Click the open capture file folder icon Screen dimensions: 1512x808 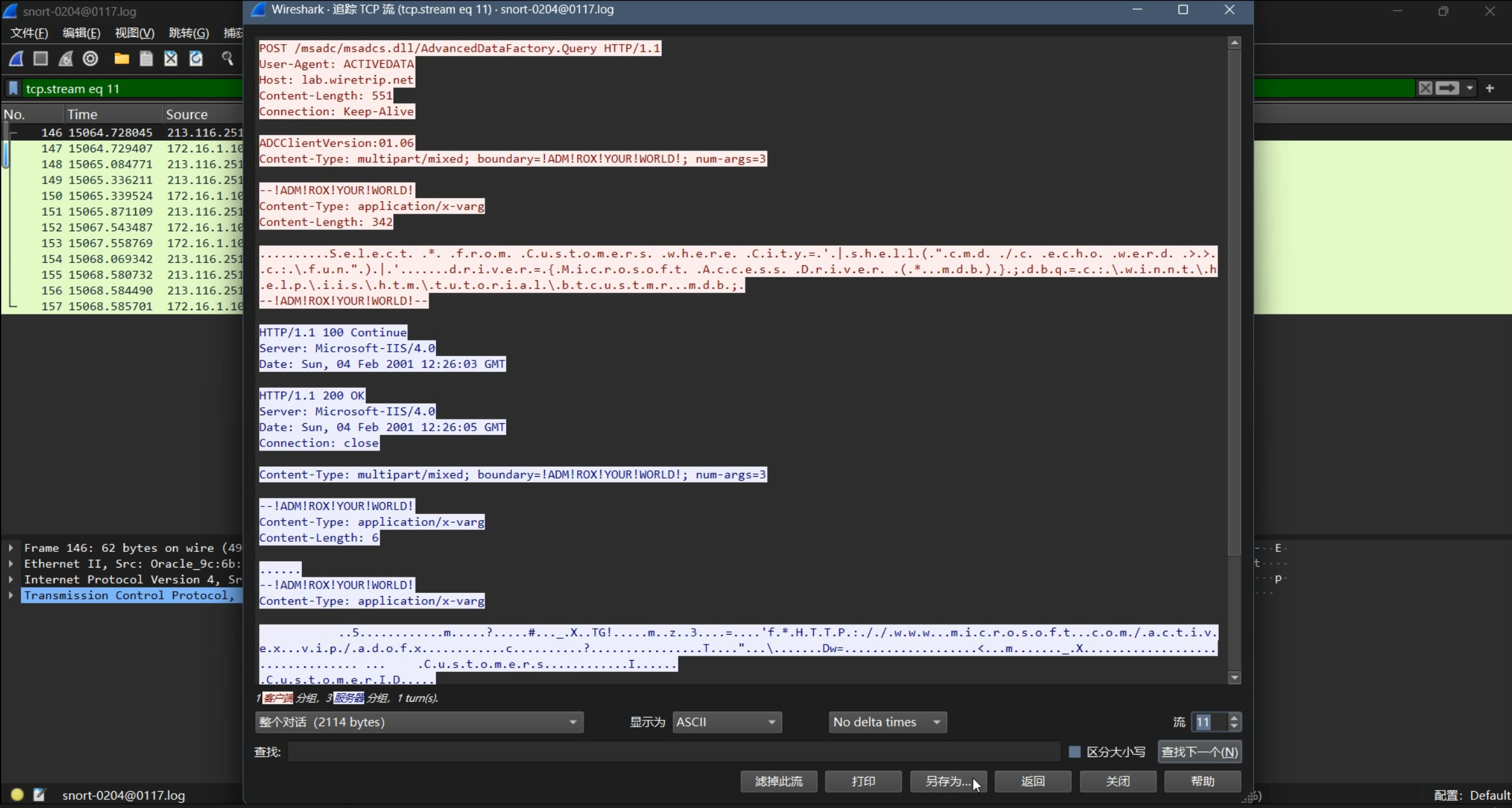pyautogui.click(x=122, y=58)
